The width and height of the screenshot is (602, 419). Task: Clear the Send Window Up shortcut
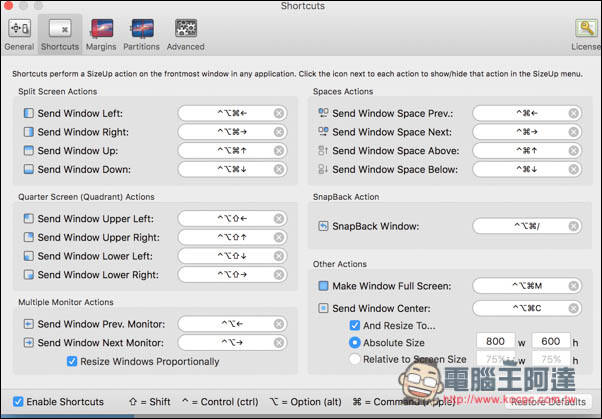279,151
